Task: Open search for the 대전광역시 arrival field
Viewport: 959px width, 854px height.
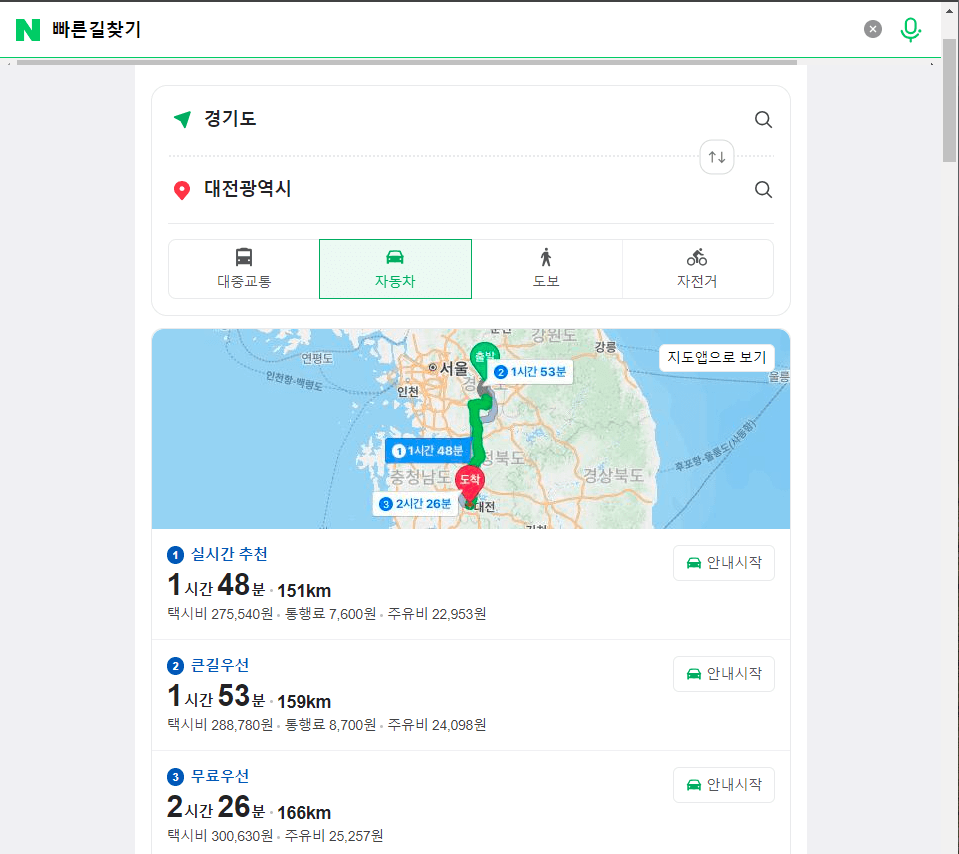Action: pyautogui.click(x=763, y=189)
